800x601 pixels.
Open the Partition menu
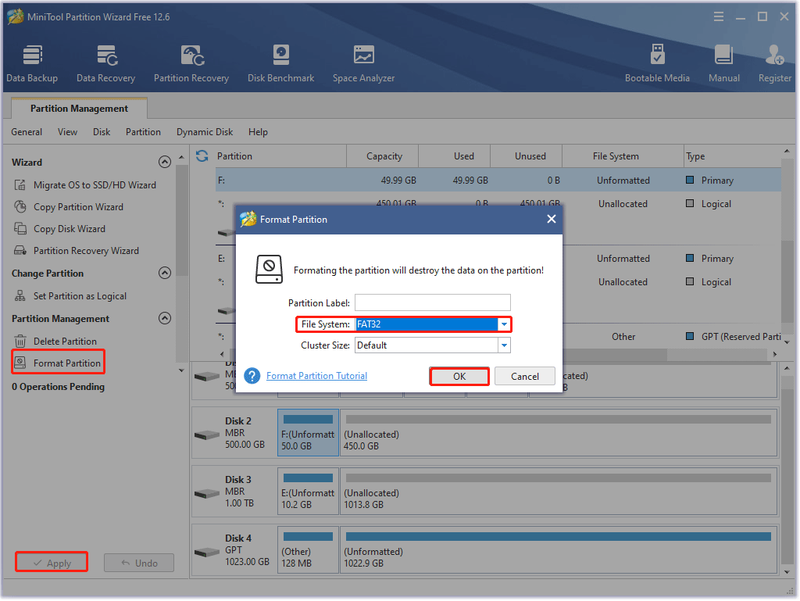(143, 132)
